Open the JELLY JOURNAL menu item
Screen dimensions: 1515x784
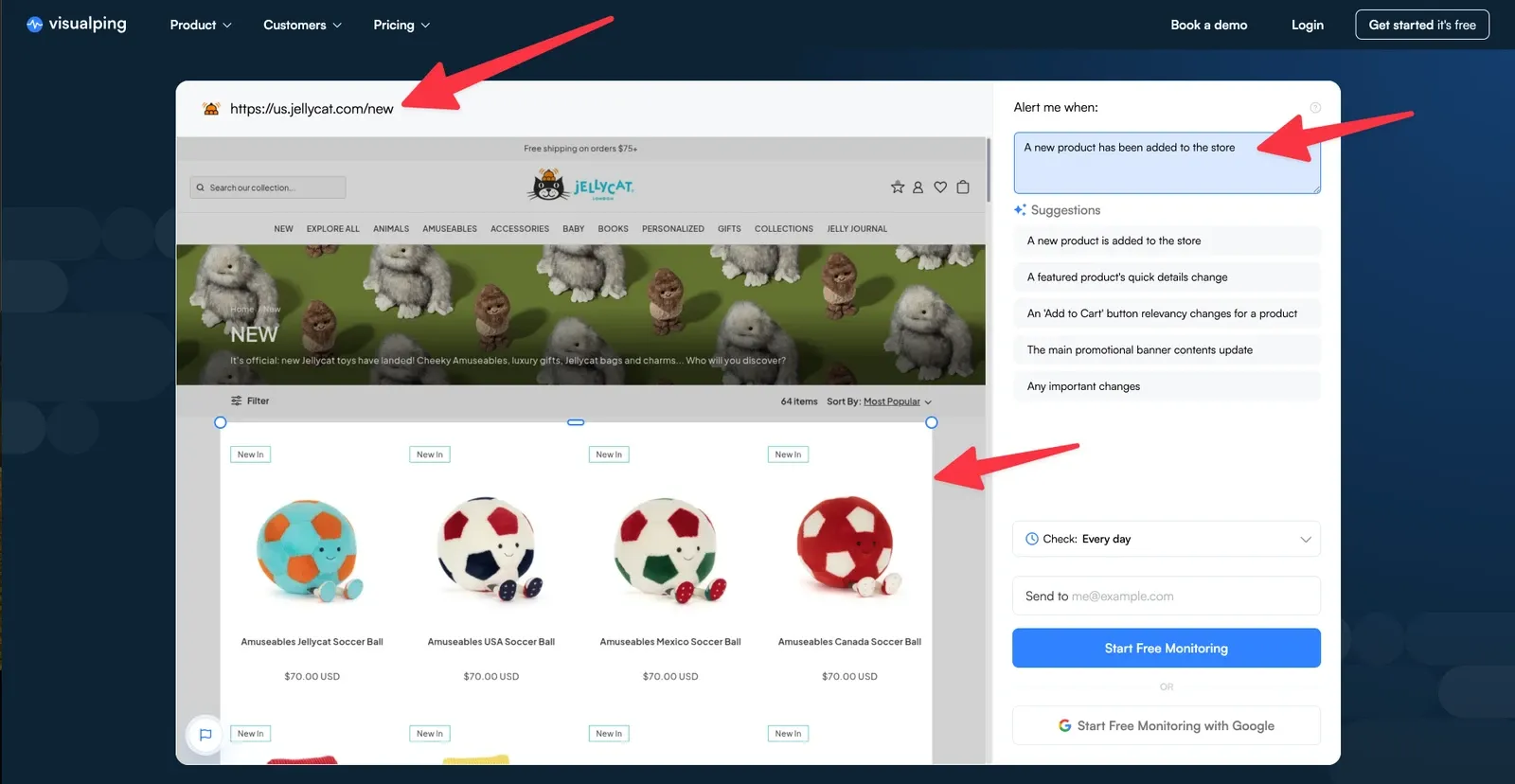pyautogui.click(x=857, y=229)
